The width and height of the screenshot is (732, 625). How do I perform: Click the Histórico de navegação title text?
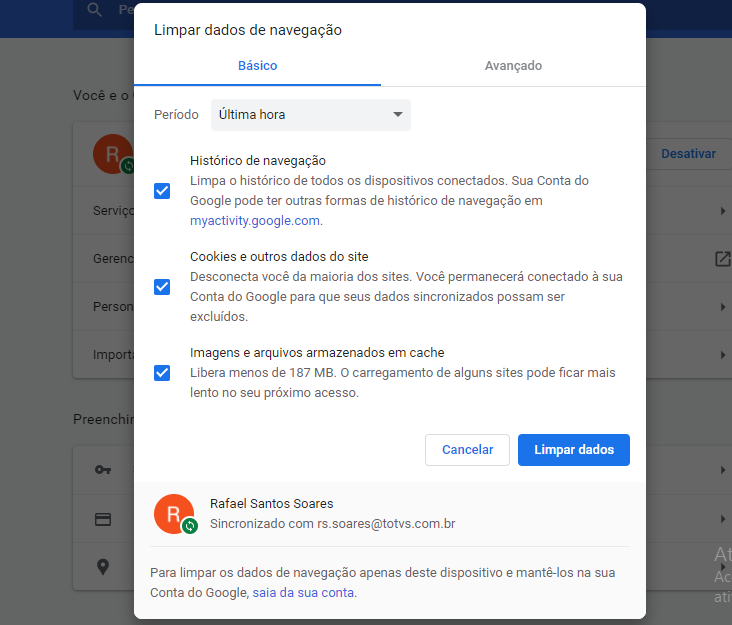[x=258, y=161]
